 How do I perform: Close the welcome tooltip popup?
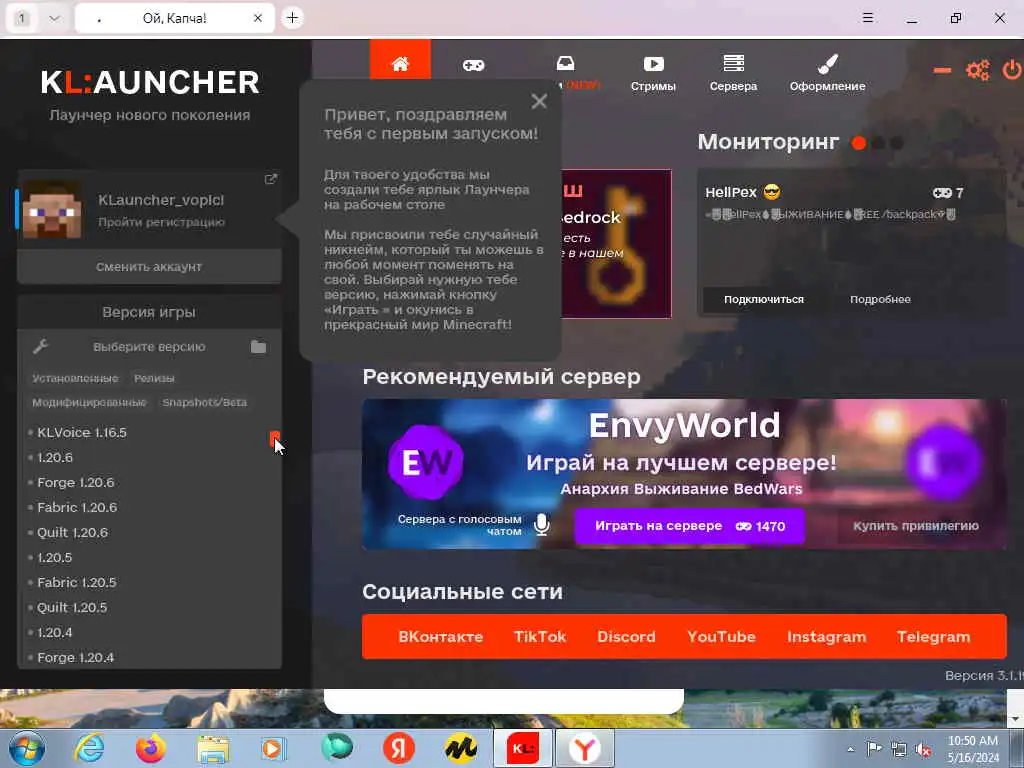(539, 101)
